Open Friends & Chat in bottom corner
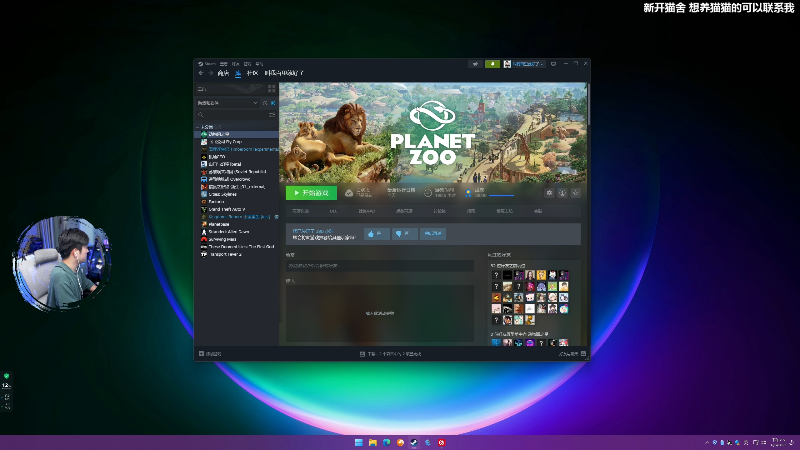 [x=572, y=354]
